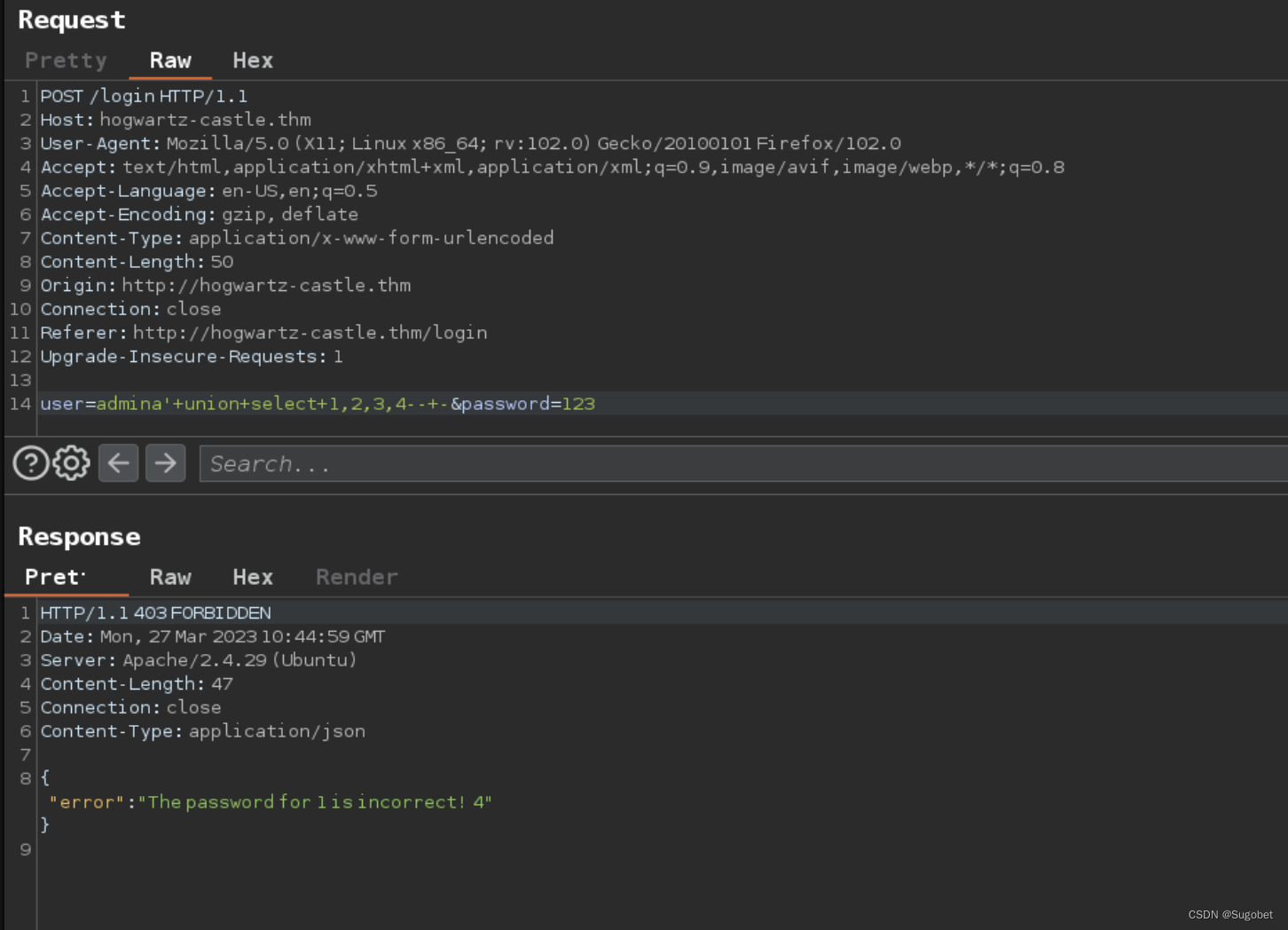Click the request Content-Type: application/x-www-form-urlencoded line
1288x930 pixels.
pos(297,238)
